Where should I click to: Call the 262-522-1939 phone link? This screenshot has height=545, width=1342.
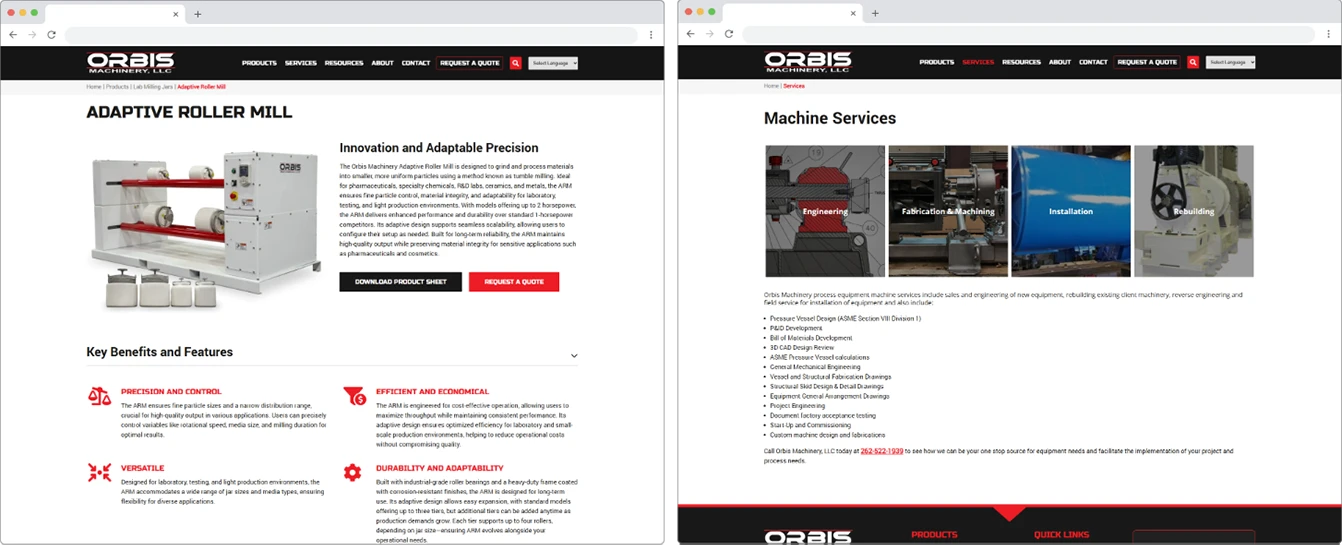pyautogui.click(x=881, y=451)
